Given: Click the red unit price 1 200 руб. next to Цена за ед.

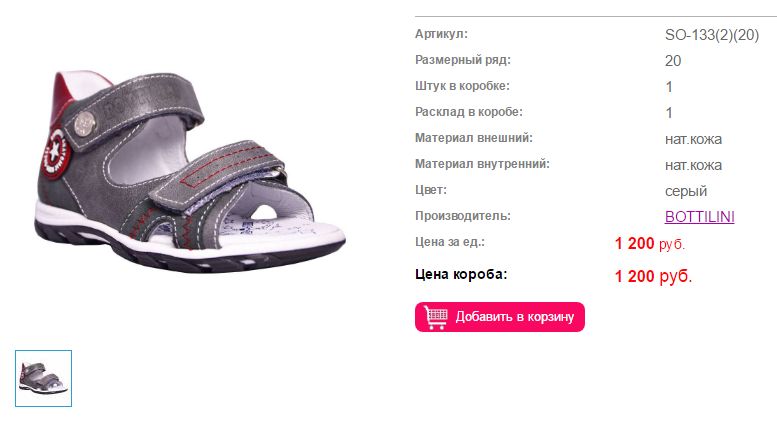Looking at the screenshot, I should click(x=650, y=243).
